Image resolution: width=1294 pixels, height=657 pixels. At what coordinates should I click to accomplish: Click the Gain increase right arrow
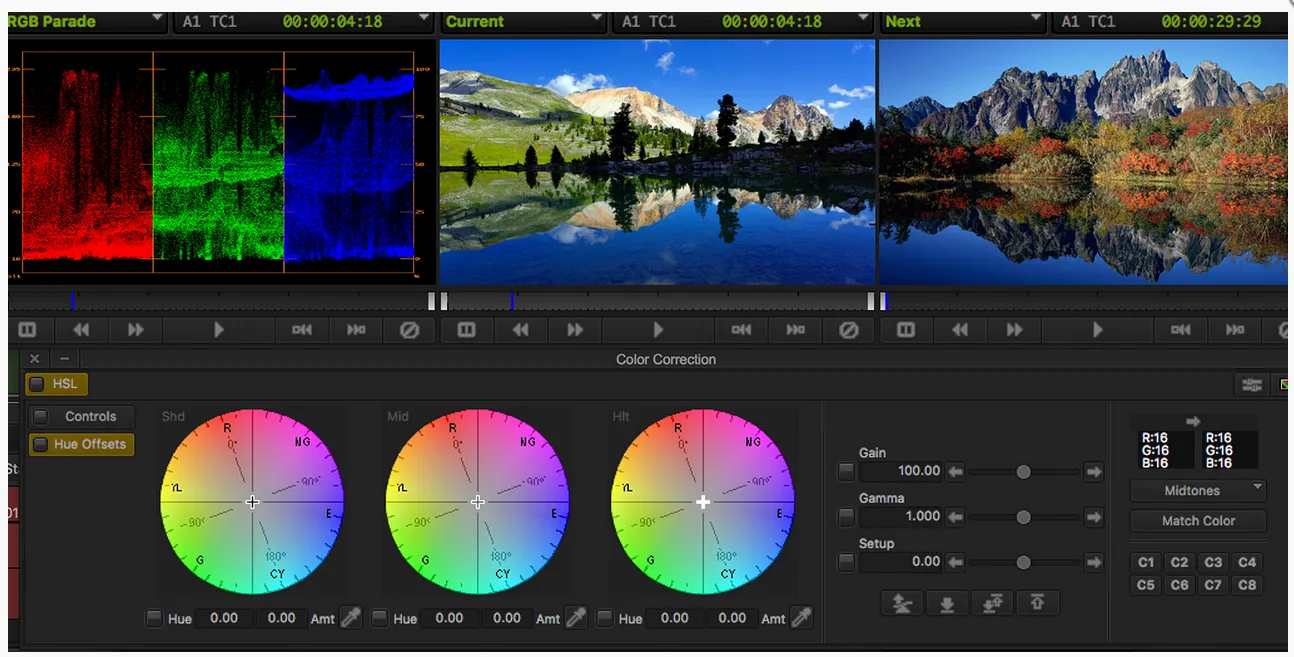click(1094, 471)
